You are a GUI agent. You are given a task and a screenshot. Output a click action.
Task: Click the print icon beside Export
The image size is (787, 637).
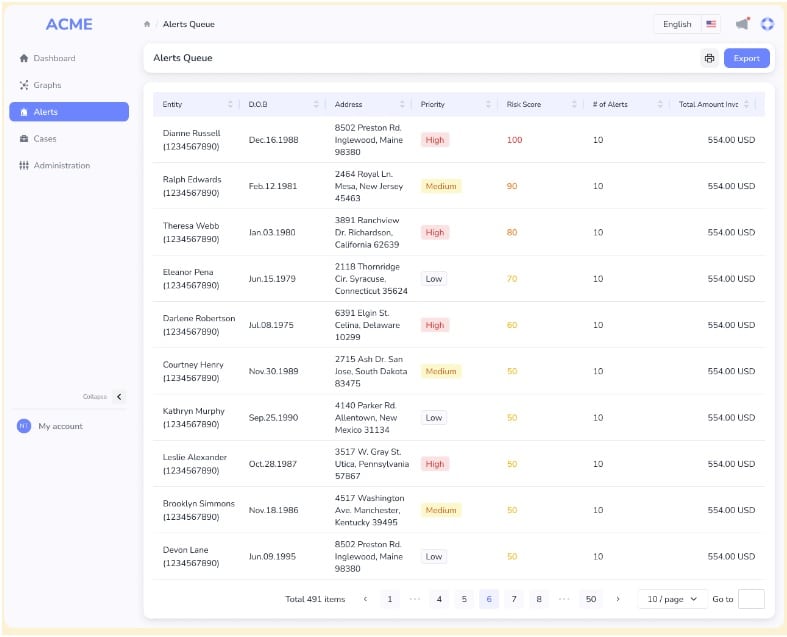[x=709, y=58]
